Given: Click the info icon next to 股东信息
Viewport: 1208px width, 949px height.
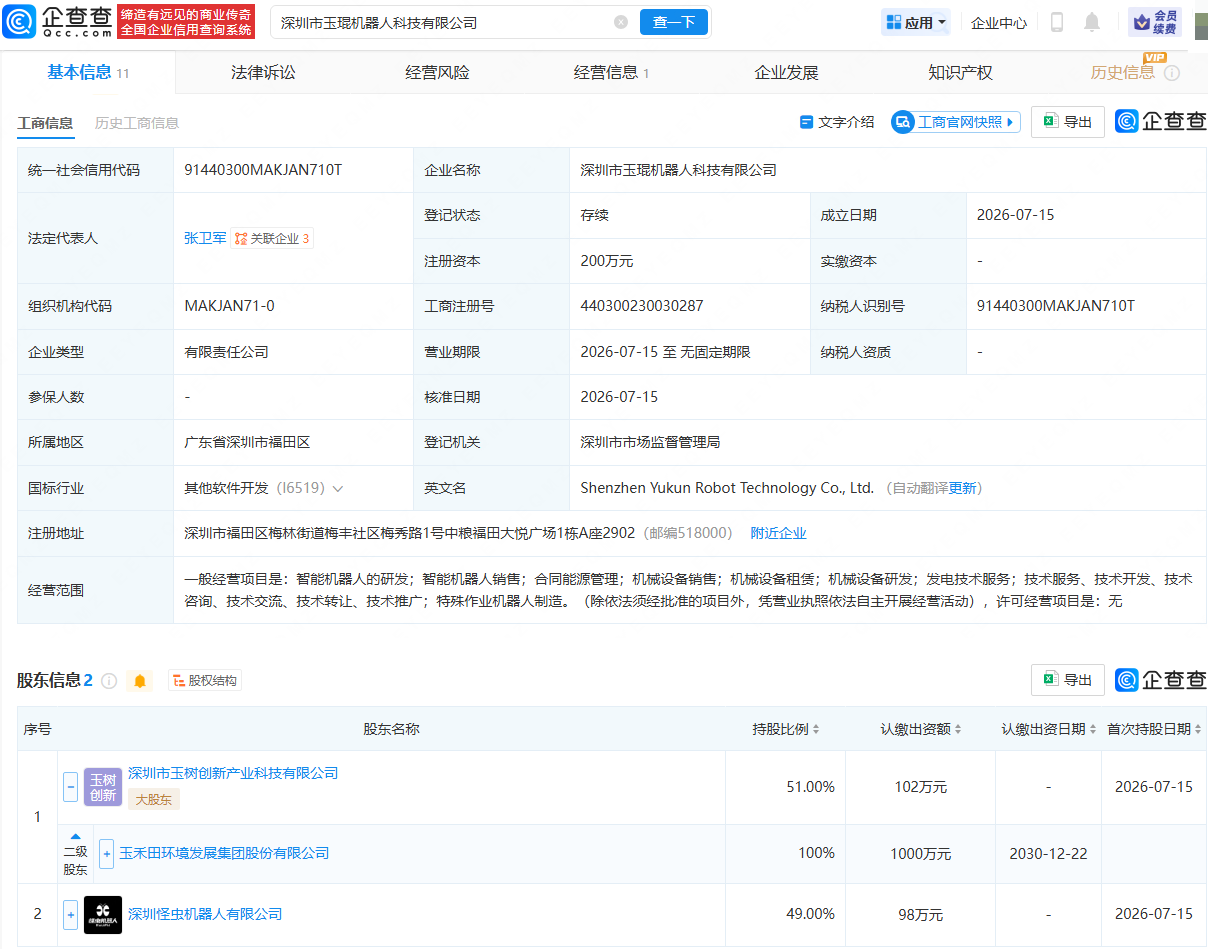Looking at the screenshot, I should pyautogui.click(x=109, y=681).
